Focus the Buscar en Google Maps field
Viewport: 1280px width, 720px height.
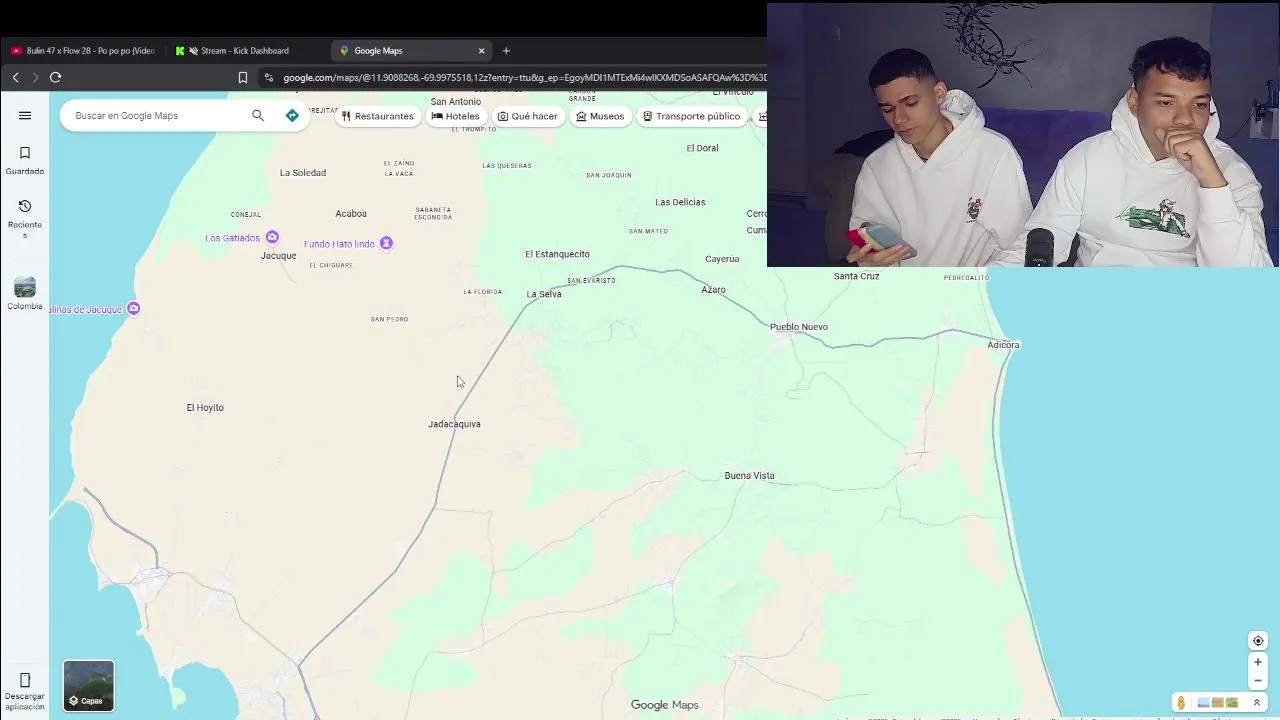point(160,115)
